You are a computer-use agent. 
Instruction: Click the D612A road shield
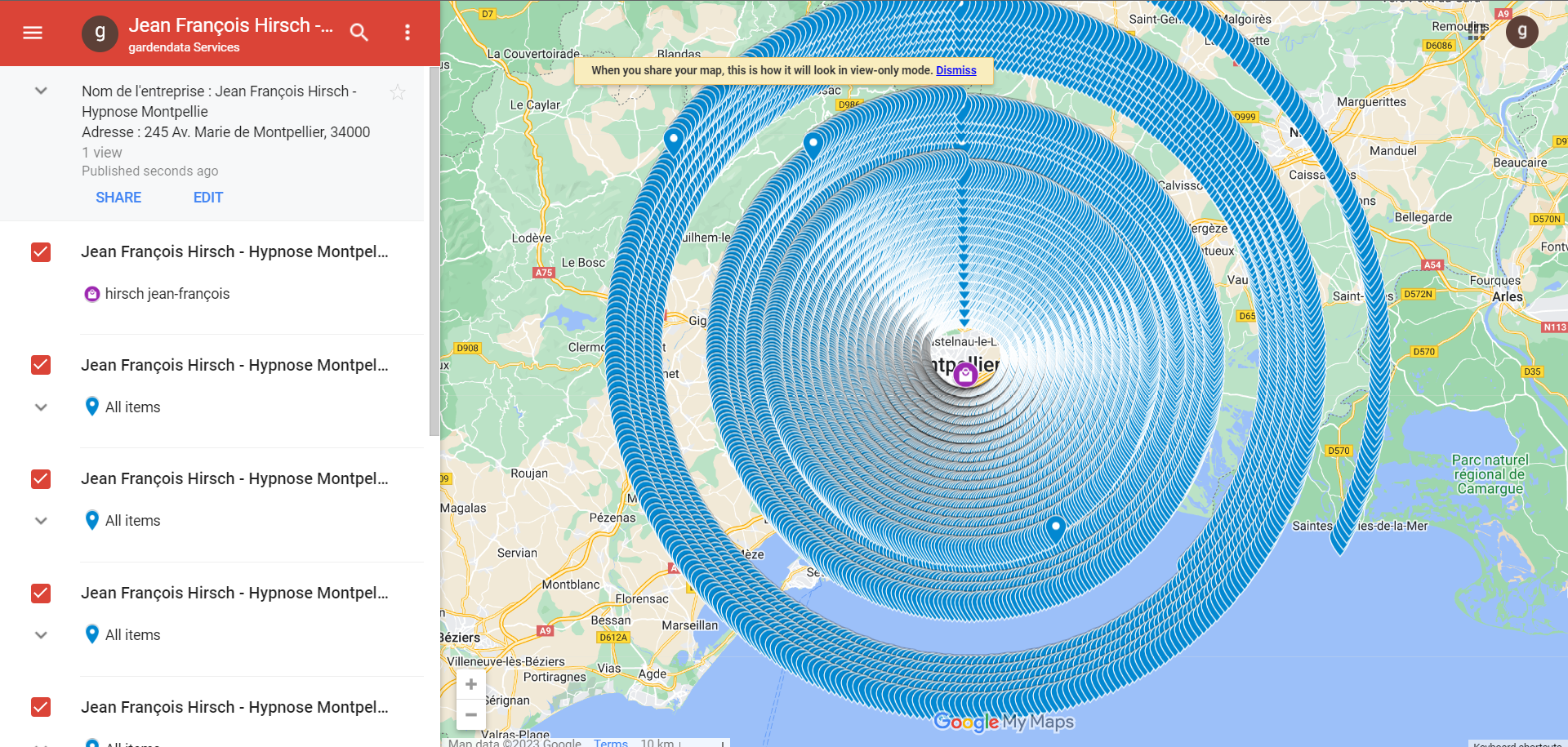click(613, 638)
